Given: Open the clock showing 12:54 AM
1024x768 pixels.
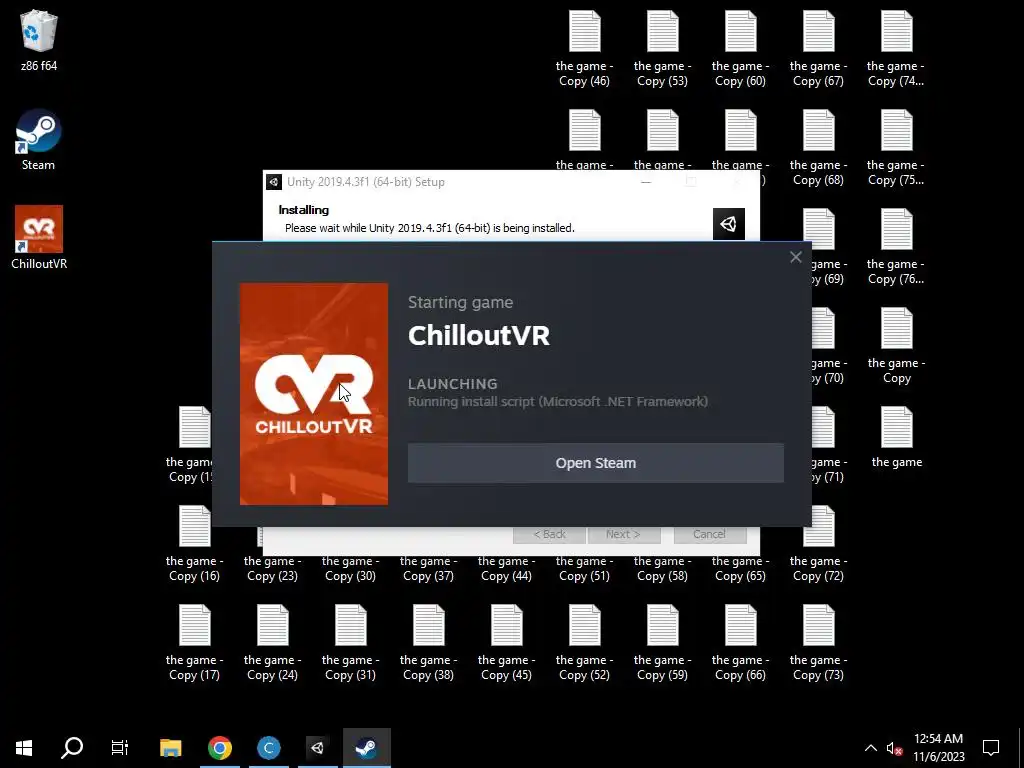Looking at the screenshot, I should [938, 748].
